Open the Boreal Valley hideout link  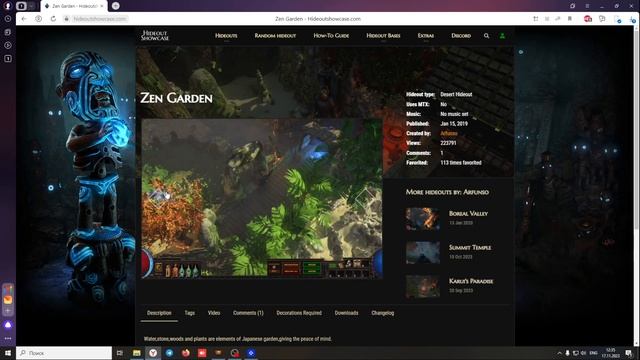tap(468, 213)
